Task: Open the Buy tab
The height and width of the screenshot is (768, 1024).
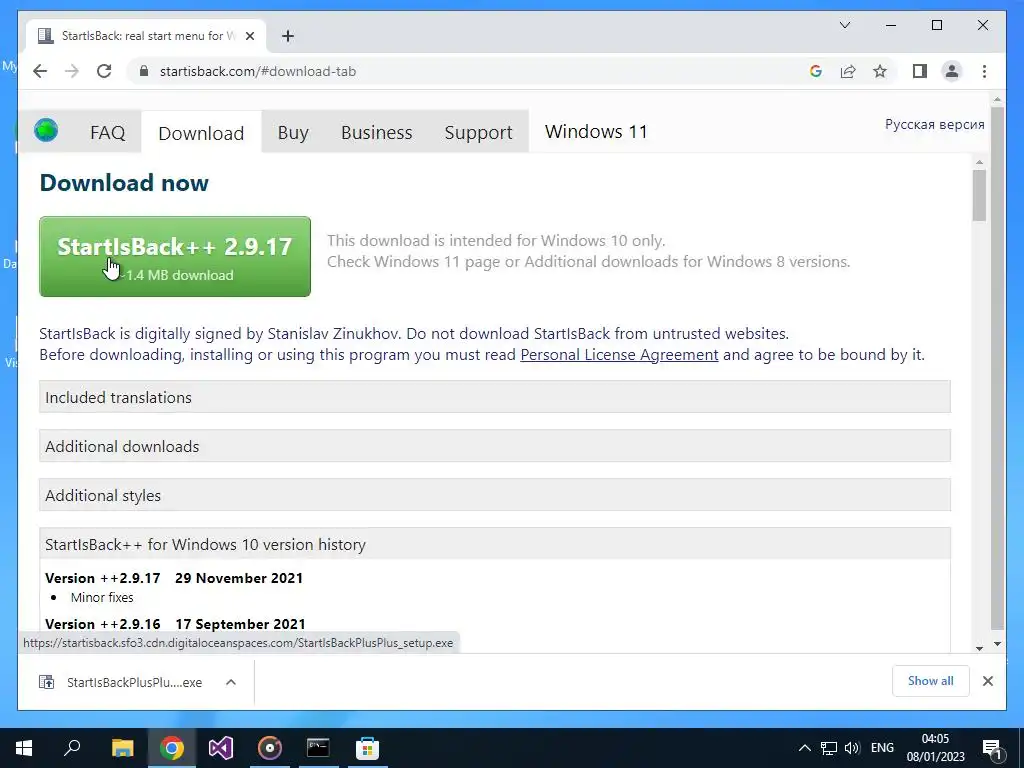Action: point(293,133)
